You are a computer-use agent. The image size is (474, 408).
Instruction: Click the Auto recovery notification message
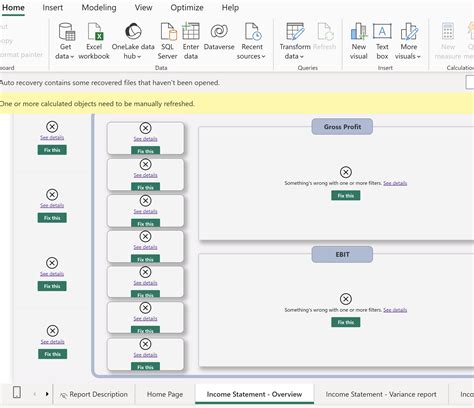[x=110, y=83]
